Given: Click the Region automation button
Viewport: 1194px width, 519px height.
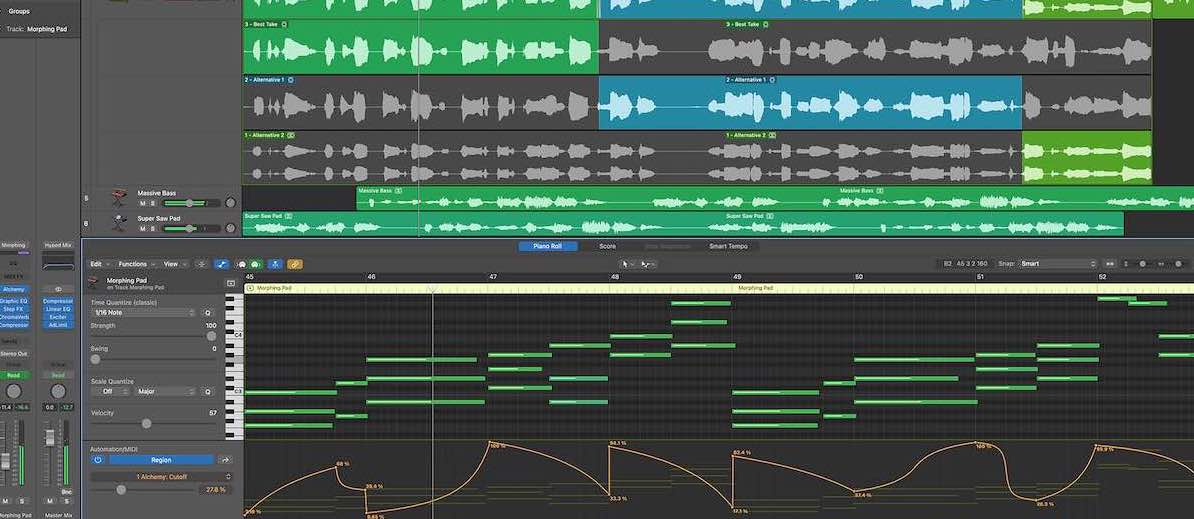Looking at the screenshot, I should 161,460.
